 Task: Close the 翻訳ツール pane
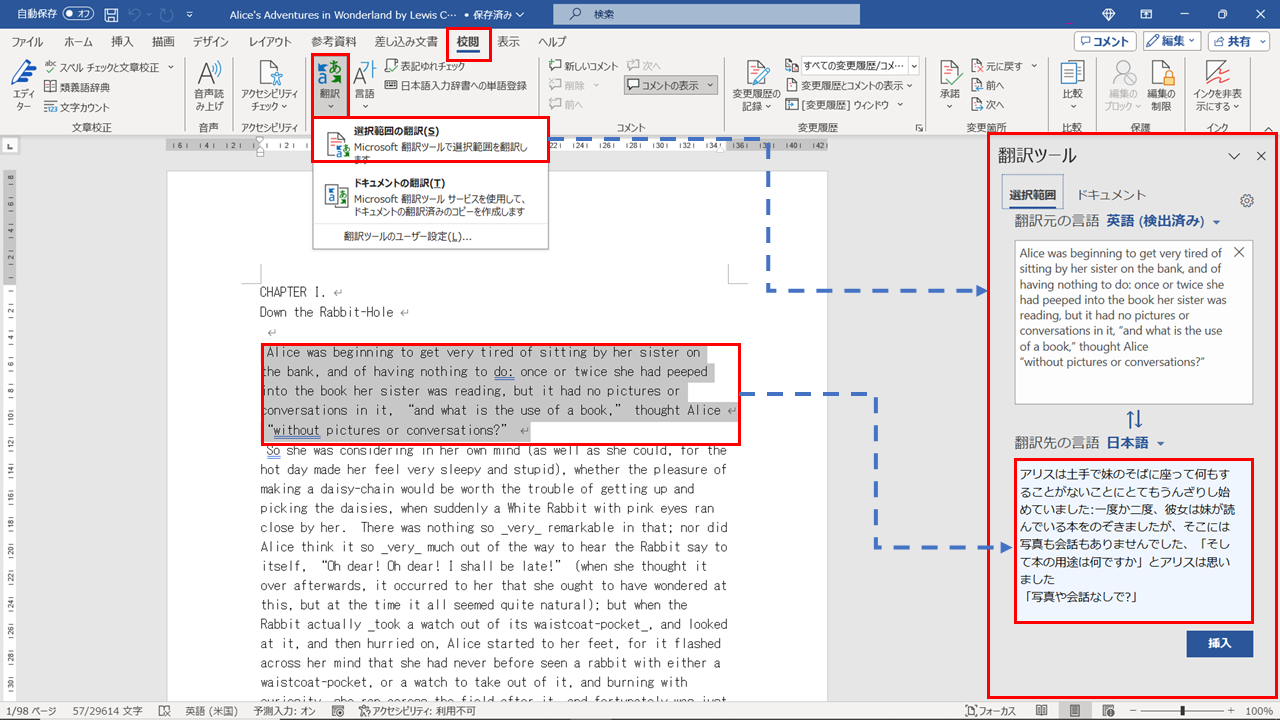pos(1261,156)
